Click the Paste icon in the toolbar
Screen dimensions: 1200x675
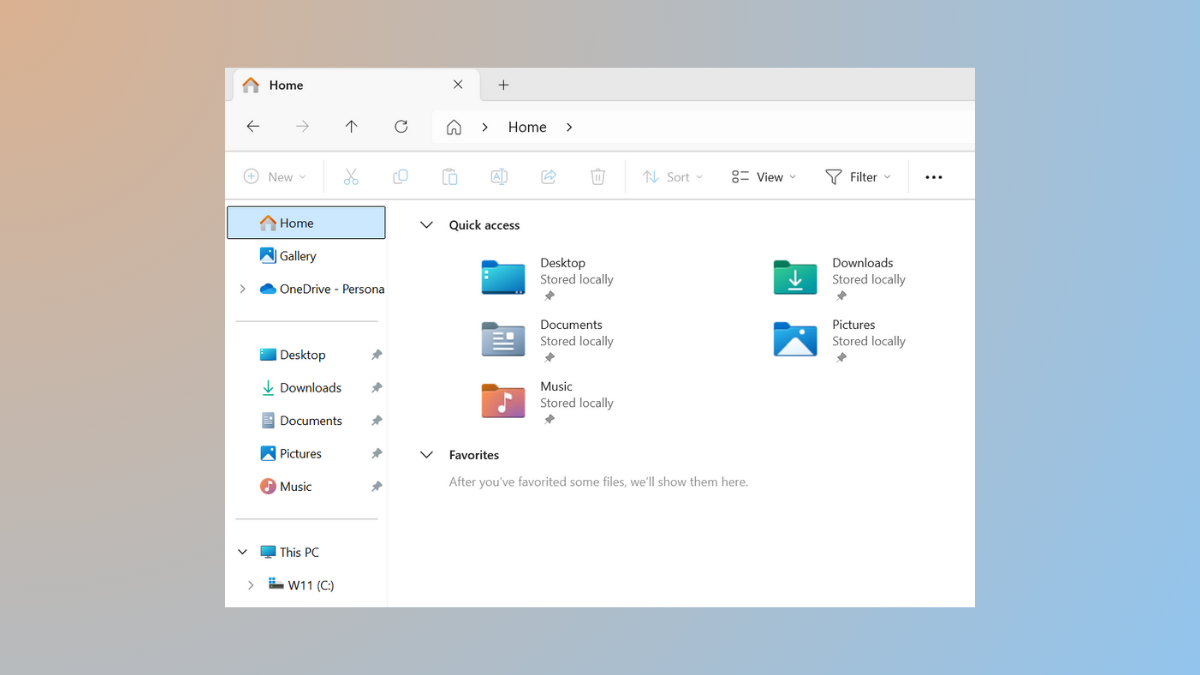point(449,176)
